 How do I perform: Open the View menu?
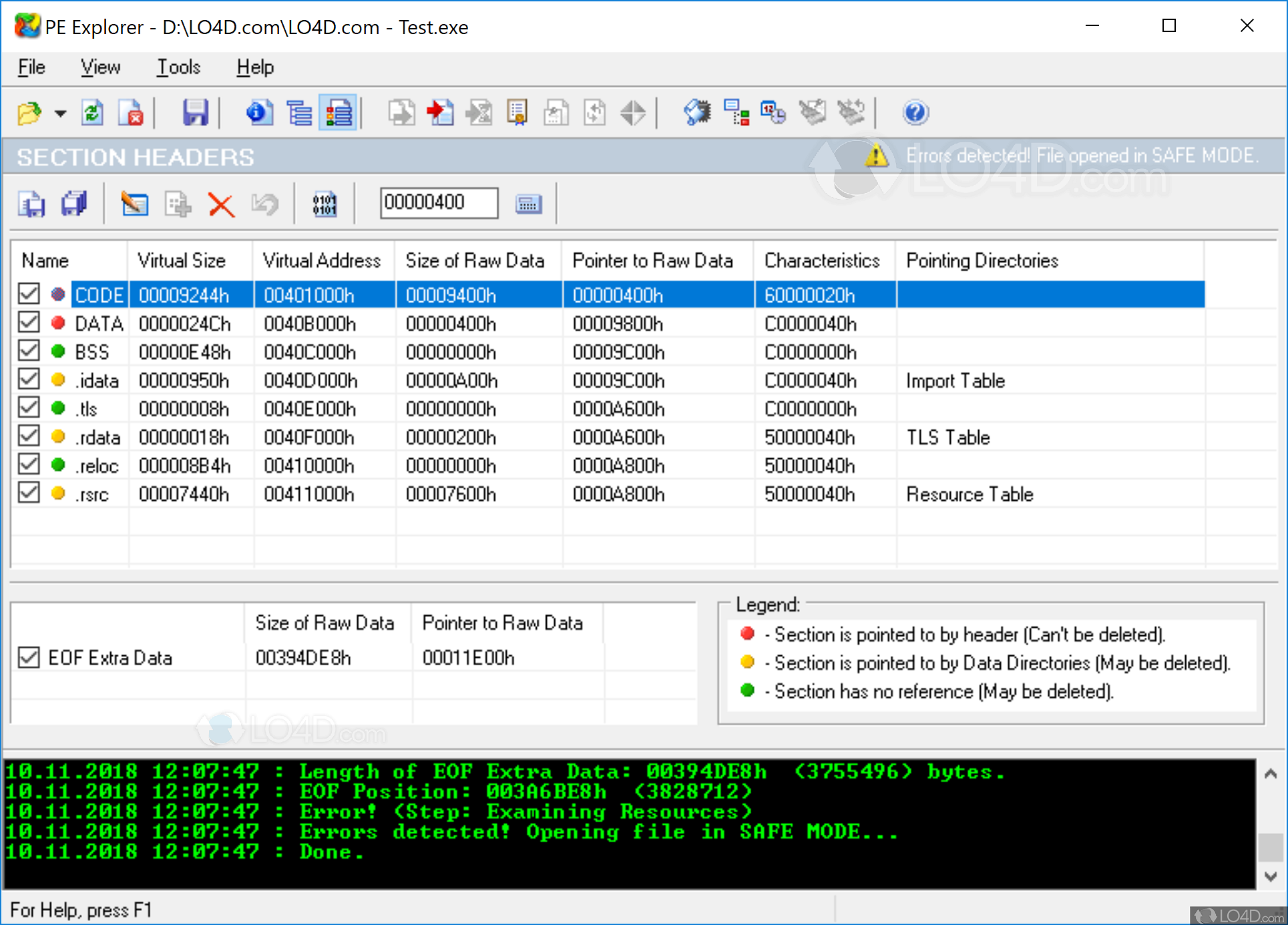point(100,67)
